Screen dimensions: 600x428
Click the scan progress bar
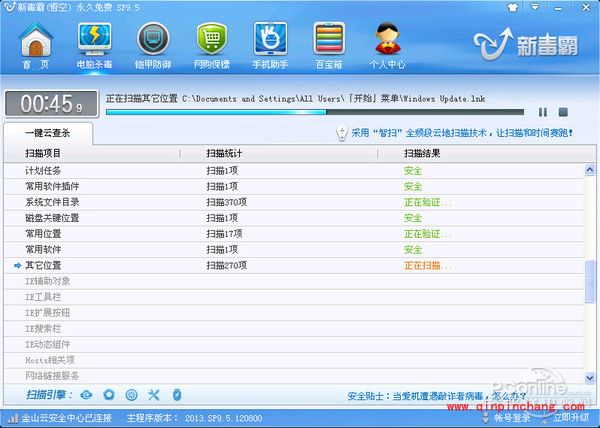click(315, 112)
